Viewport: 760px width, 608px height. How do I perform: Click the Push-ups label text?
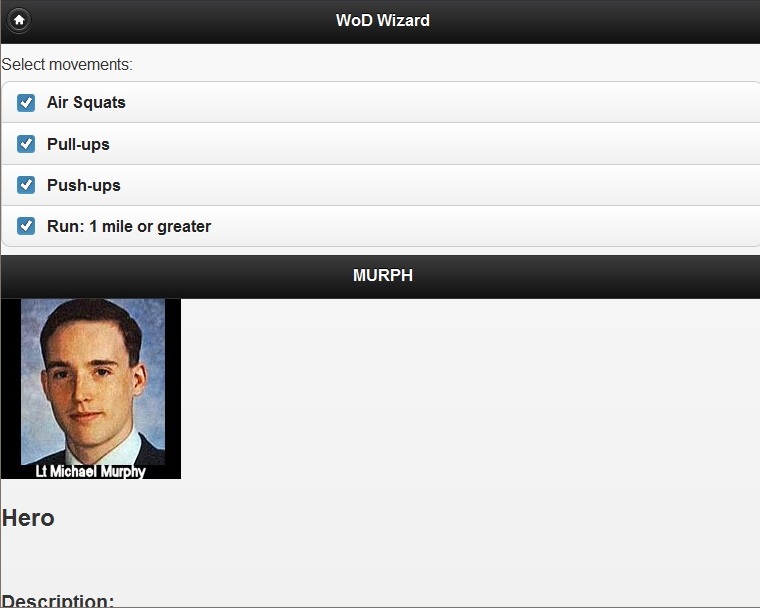coord(83,185)
